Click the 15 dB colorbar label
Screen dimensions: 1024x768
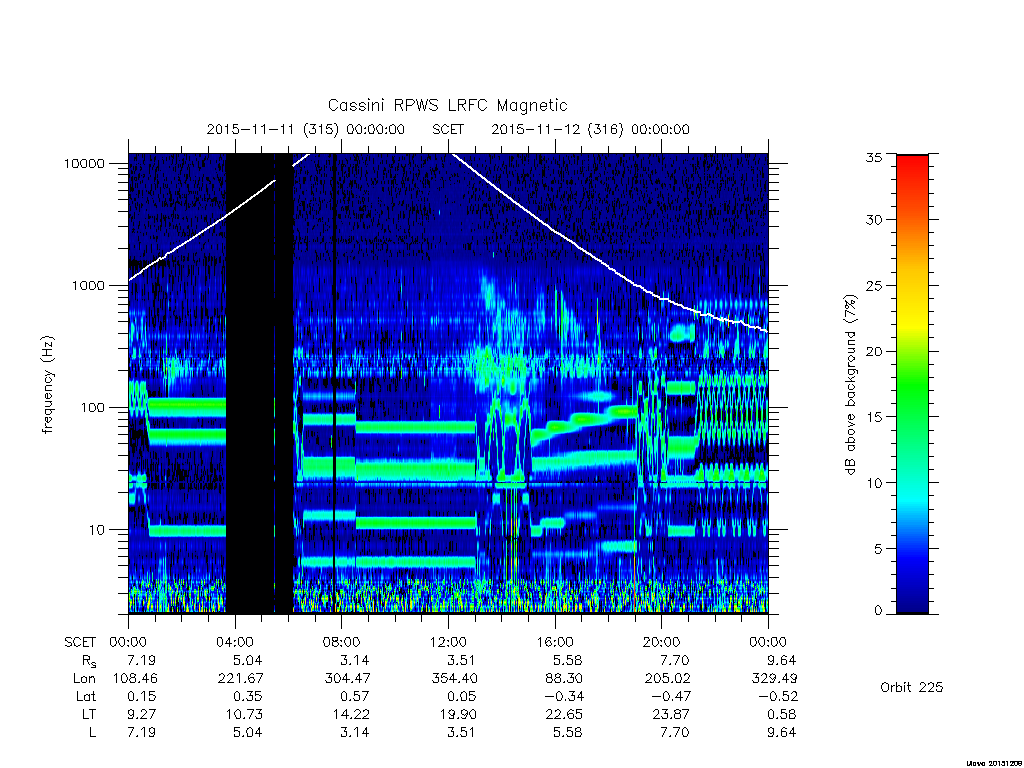[x=874, y=417]
